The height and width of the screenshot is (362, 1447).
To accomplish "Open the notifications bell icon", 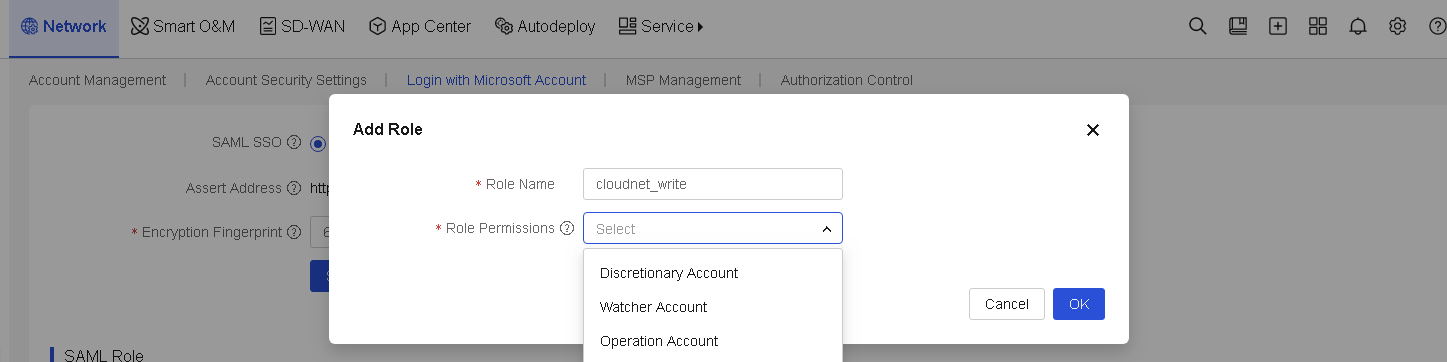I will click(1357, 27).
